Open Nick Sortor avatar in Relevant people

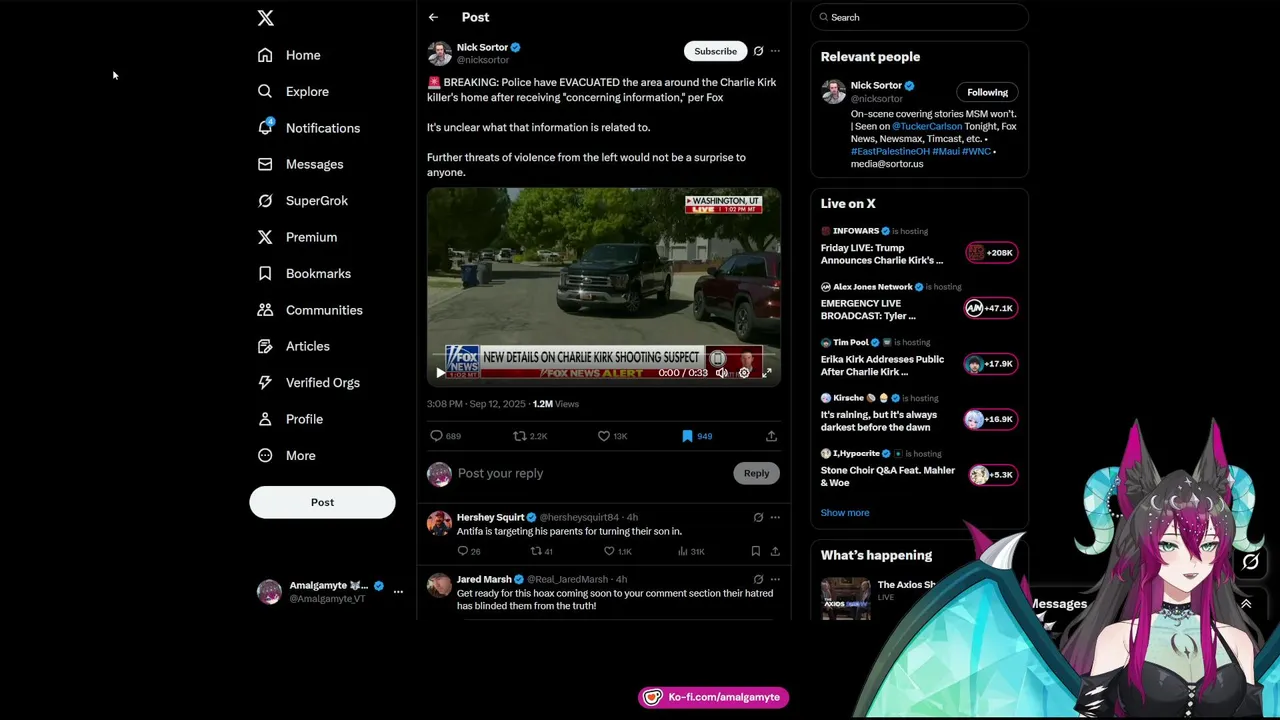[833, 91]
